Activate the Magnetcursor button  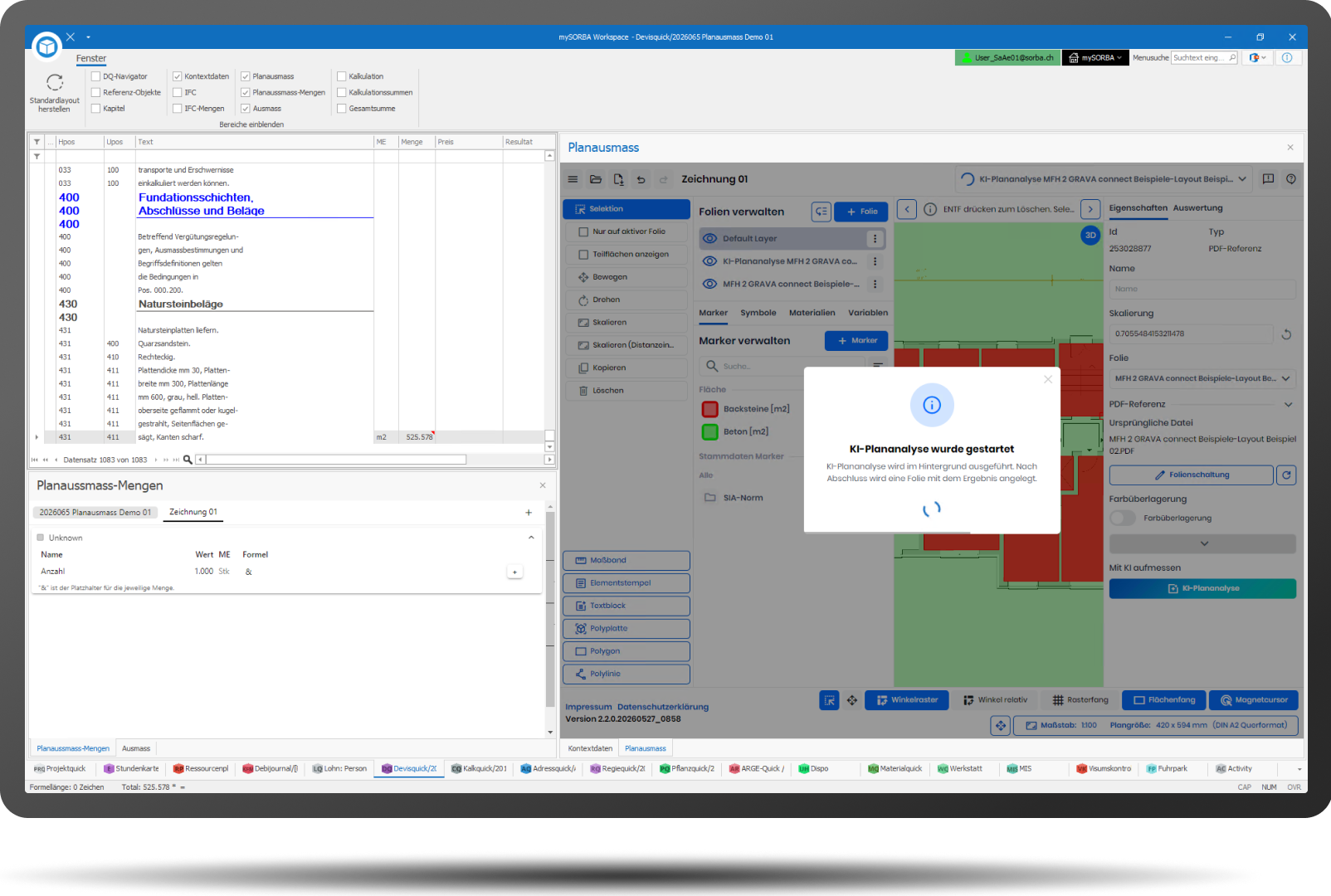pyautogui.click(x=1254, y=700)
